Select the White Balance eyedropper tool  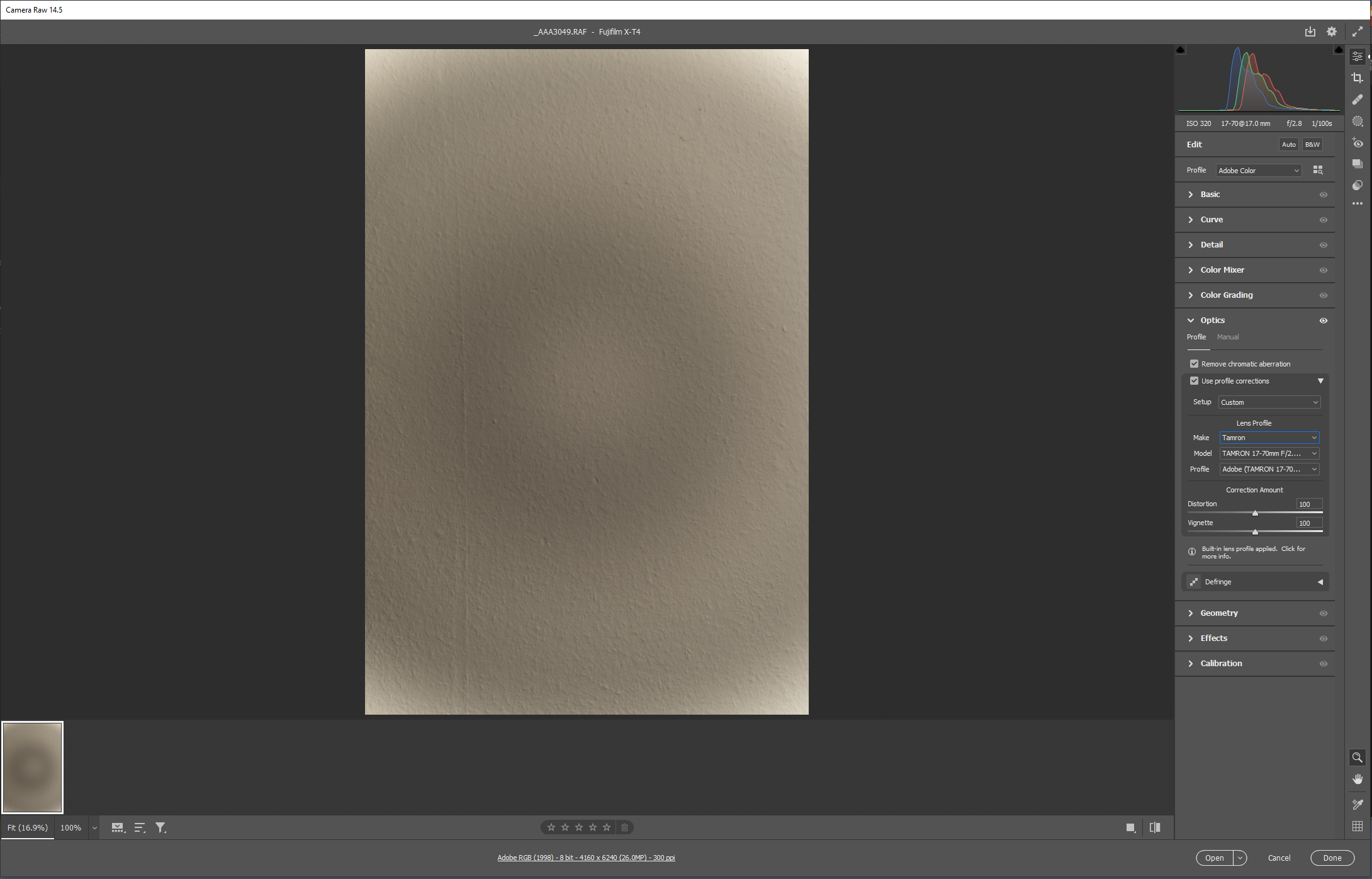pos(1358,804)
